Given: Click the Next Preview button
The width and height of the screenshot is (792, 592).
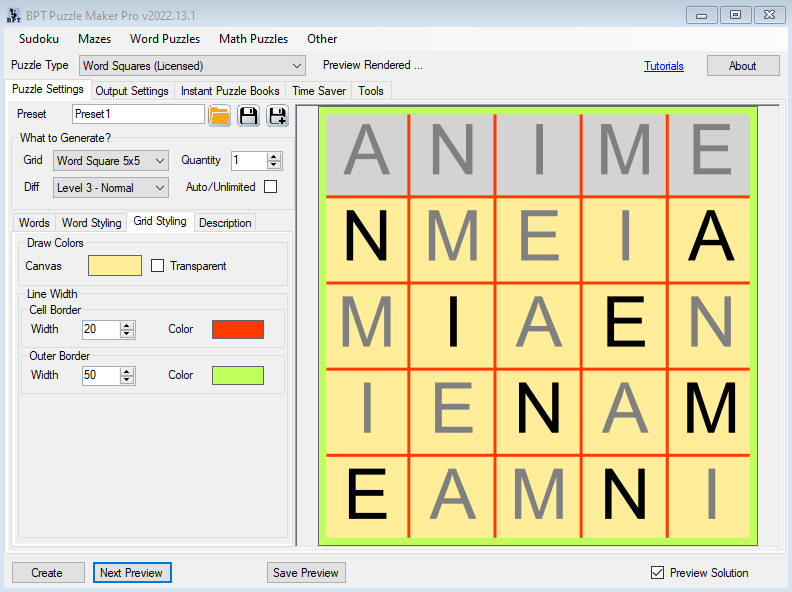Looking at the screenshot, I should tap(132, 573).
